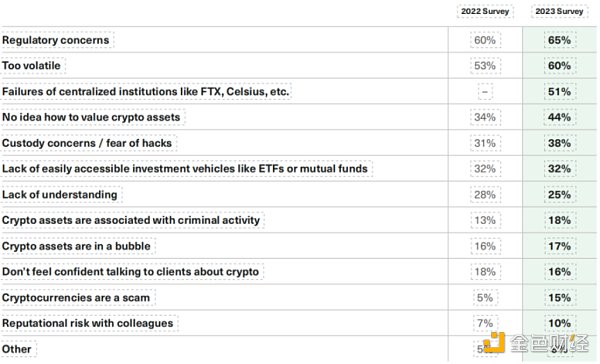The width and height of the screenshot is (600, 364).
Task: Select the FTX, Celsius failures row label
Action: [x=145, y=91]
